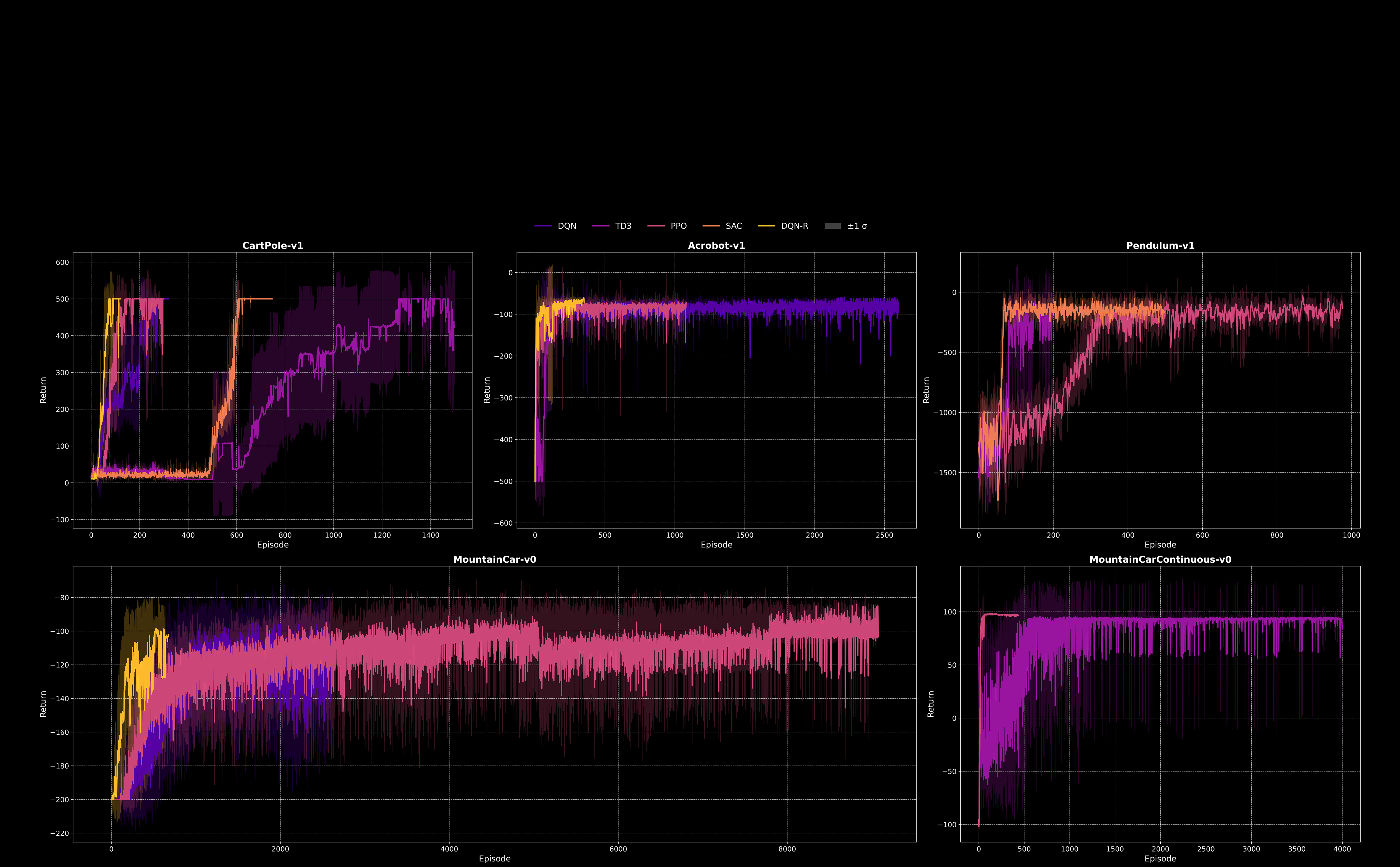
Task: Click the SAC legend label
Action: tap(734, 226)
